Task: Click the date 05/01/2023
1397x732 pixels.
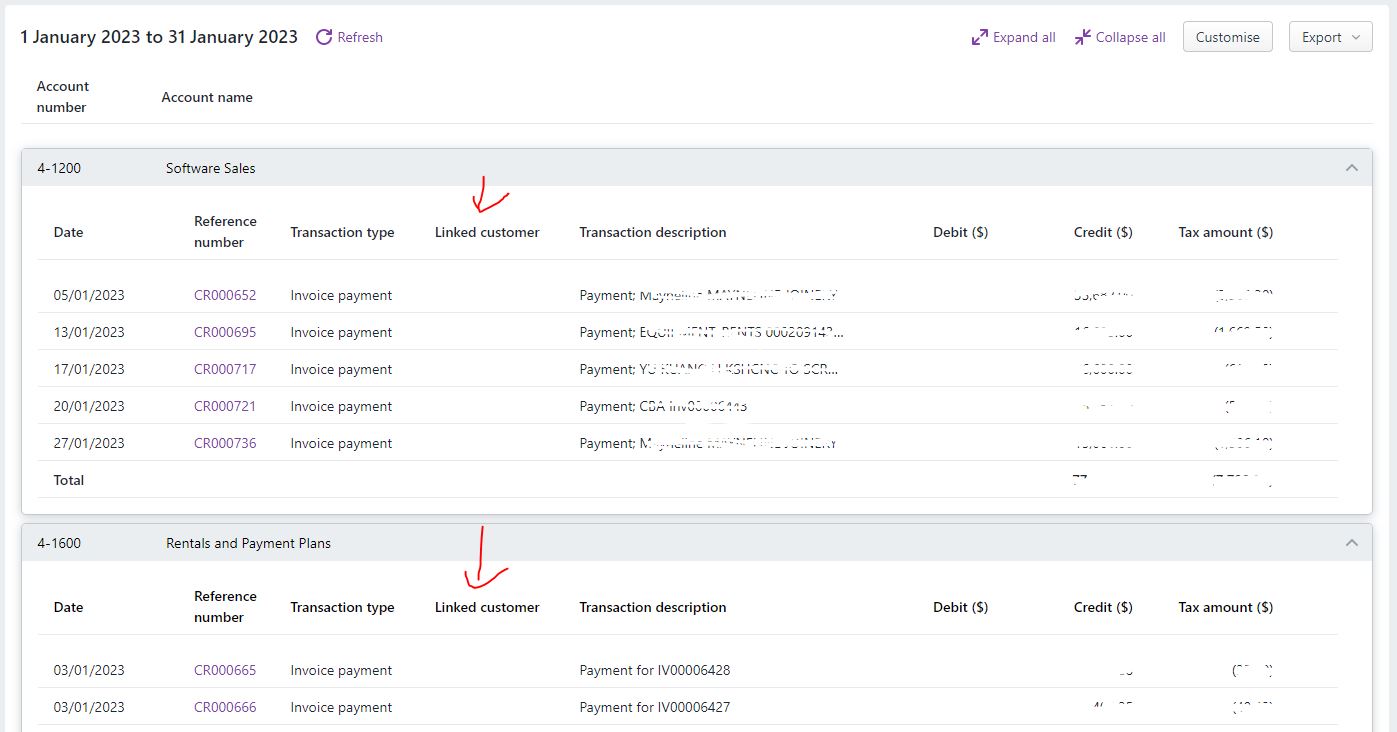Action: [x=89, y=295]
